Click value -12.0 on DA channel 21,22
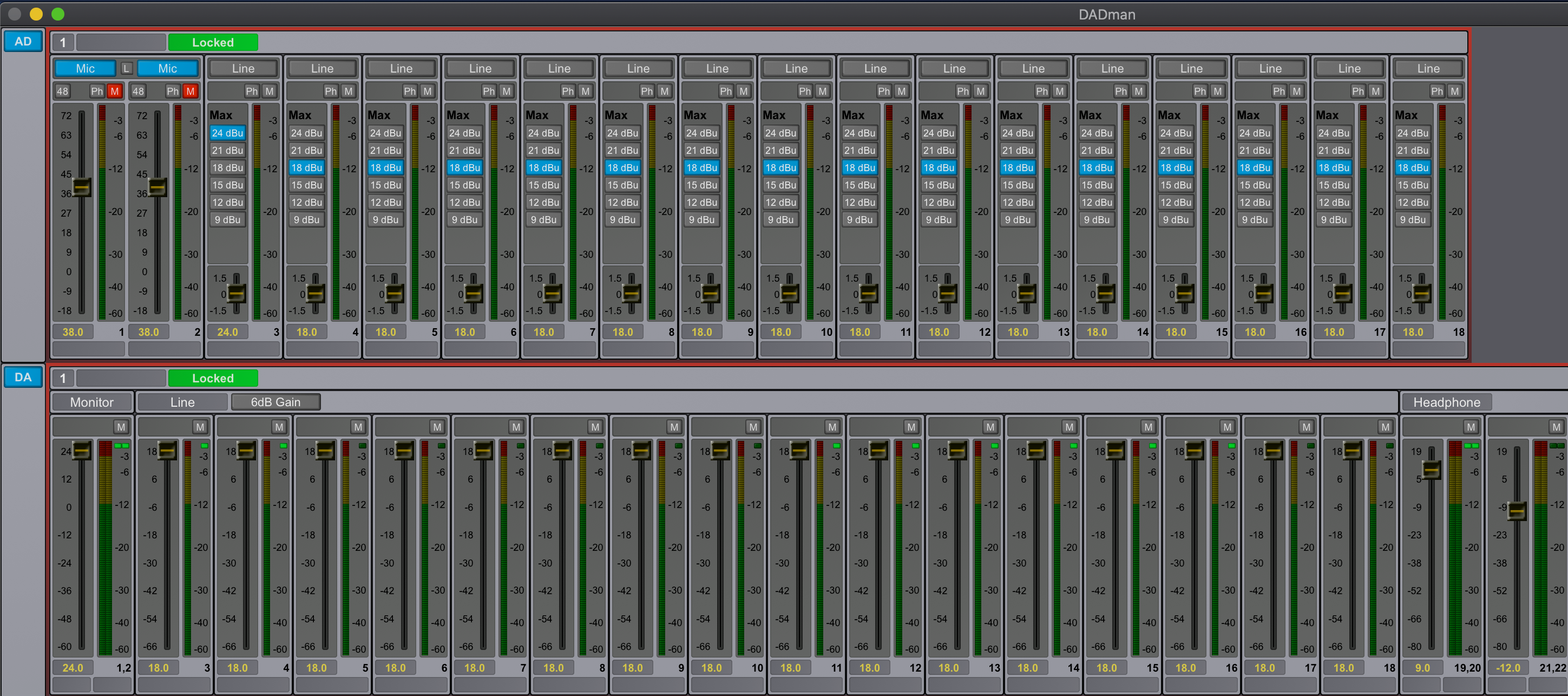1568x696 pixels. 1508,667
